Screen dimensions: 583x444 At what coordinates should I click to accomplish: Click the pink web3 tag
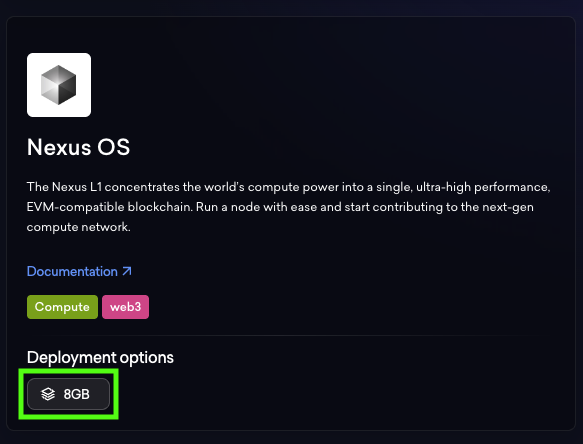click(x=125, y=307)
